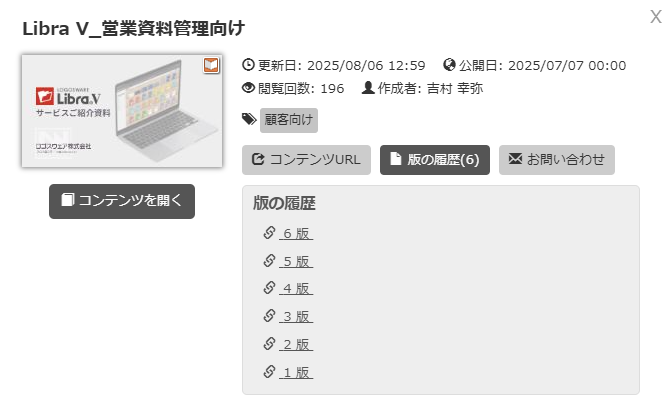Click the 顧客向け tag
This screenshot has height=406, width=670.
pos(289,120)
